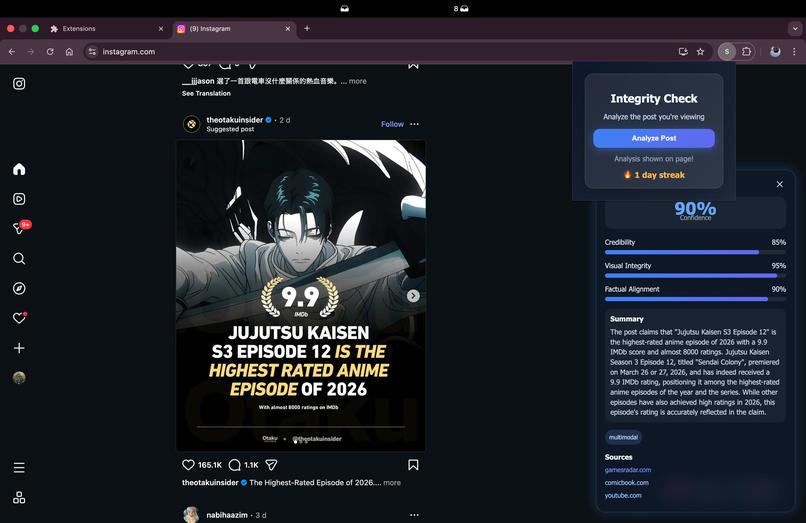Image resolution: width=806 pixels, height=523 pixels.
Task: Open comicbook.com source link
Action: pyautogui.click(x=627, y=482)
